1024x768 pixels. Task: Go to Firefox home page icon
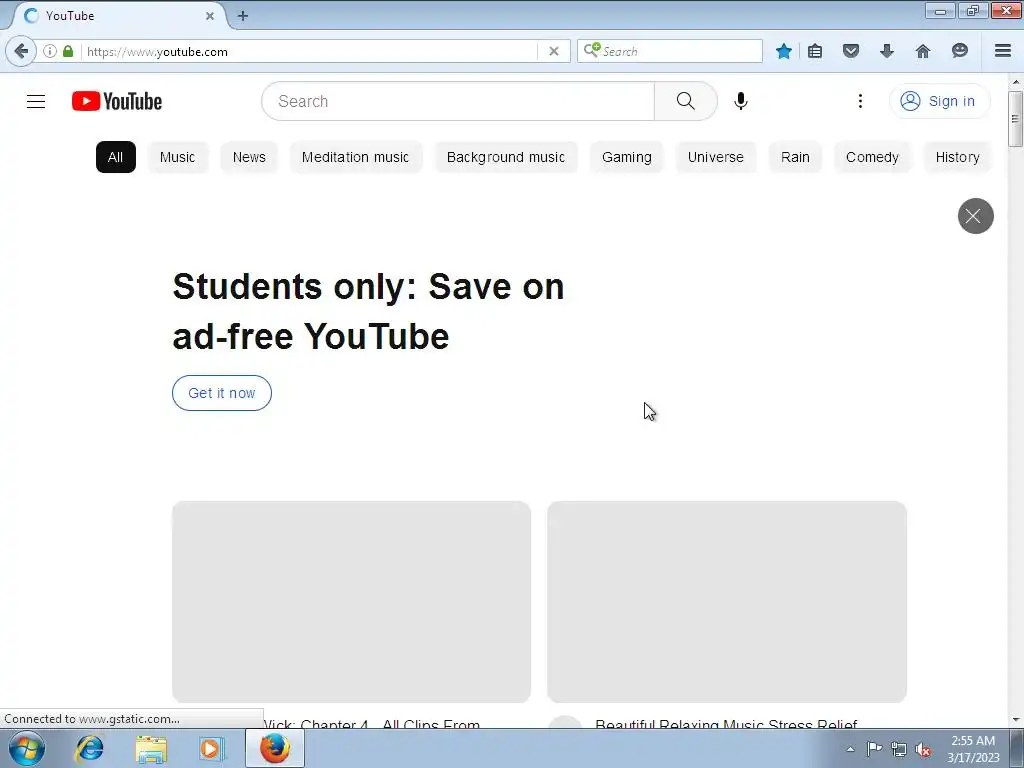(x=923, y=51)
